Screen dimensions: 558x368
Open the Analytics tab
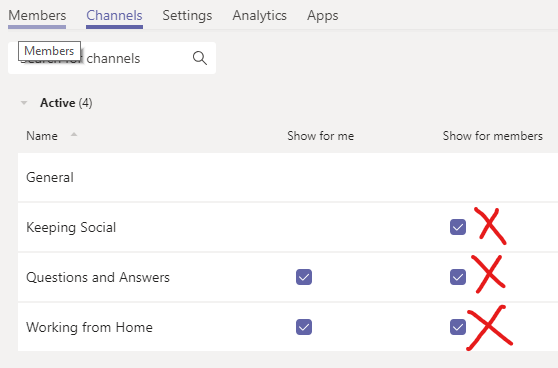[x=259, y=16]
